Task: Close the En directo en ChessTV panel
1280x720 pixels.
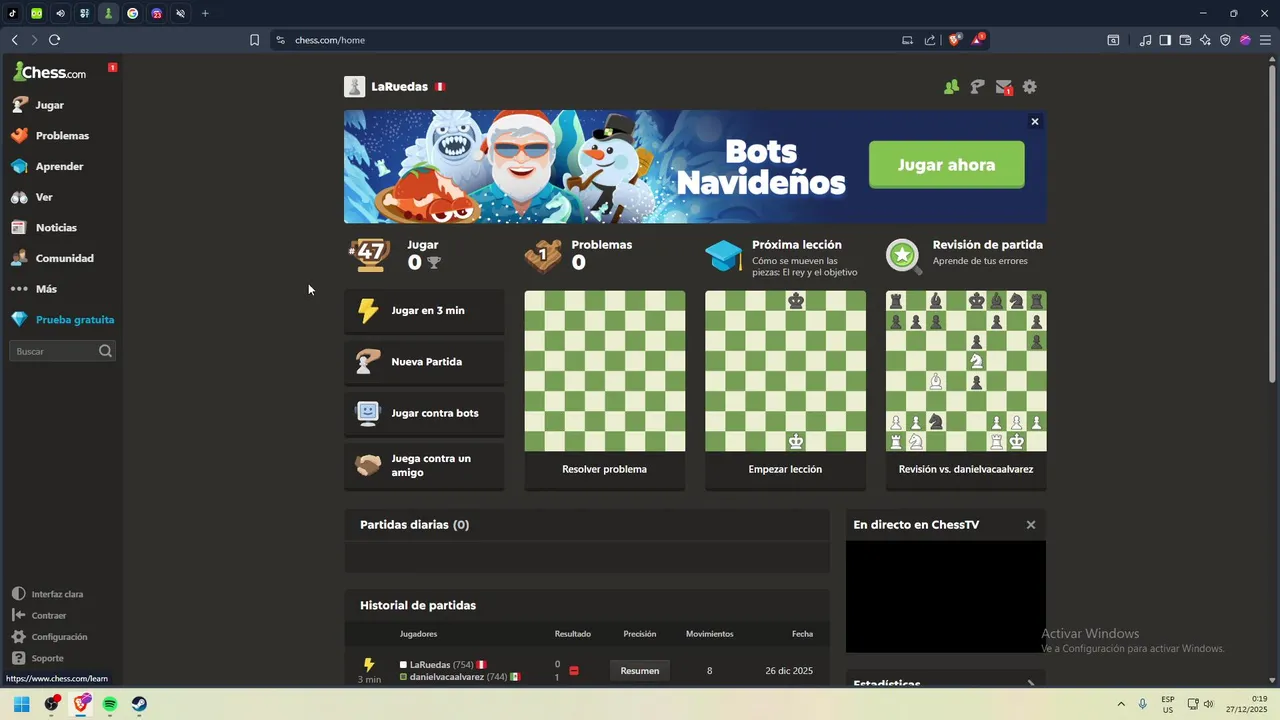Action: pyautogui.click(x=1031, y=525)
